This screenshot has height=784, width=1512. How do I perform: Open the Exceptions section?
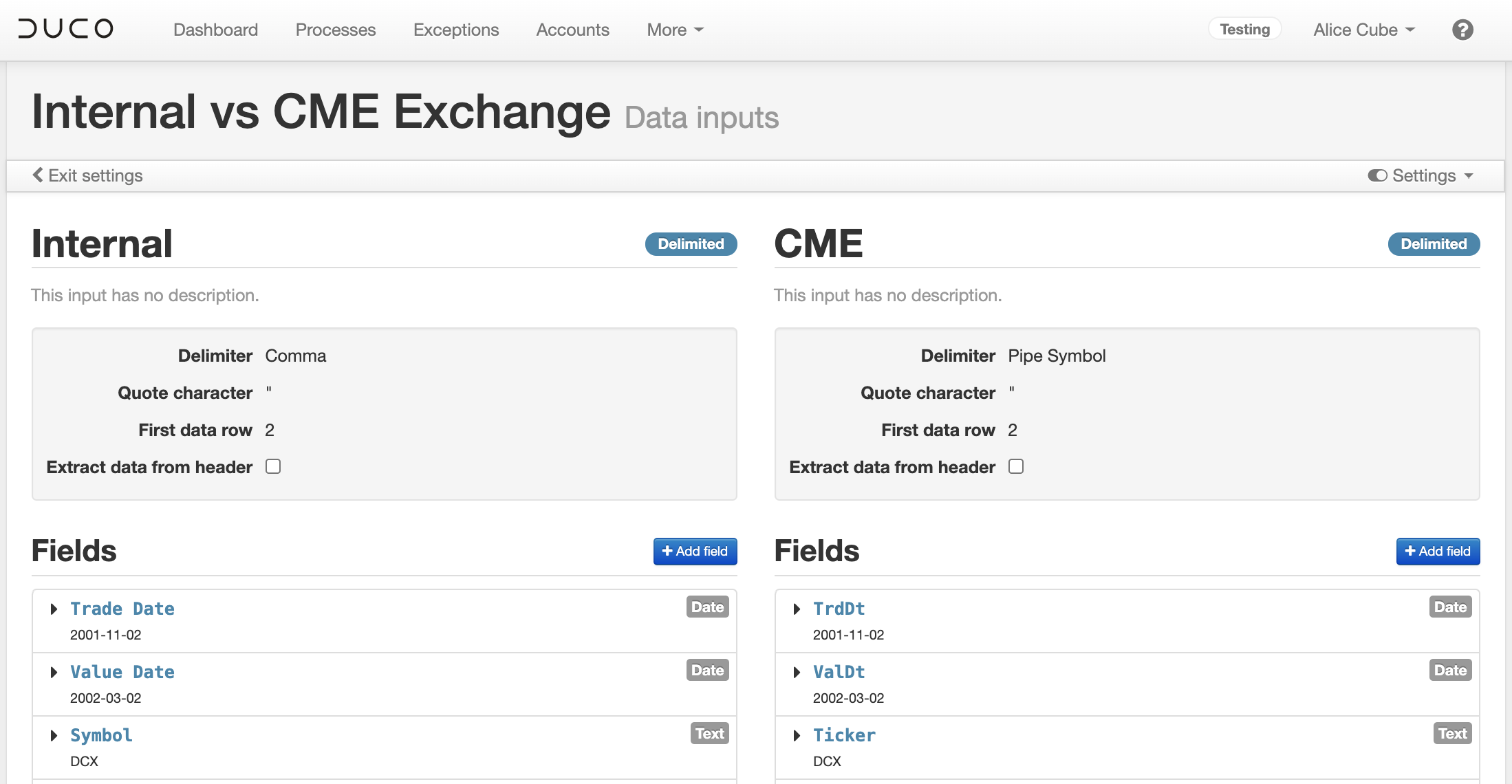coord(456,30)
